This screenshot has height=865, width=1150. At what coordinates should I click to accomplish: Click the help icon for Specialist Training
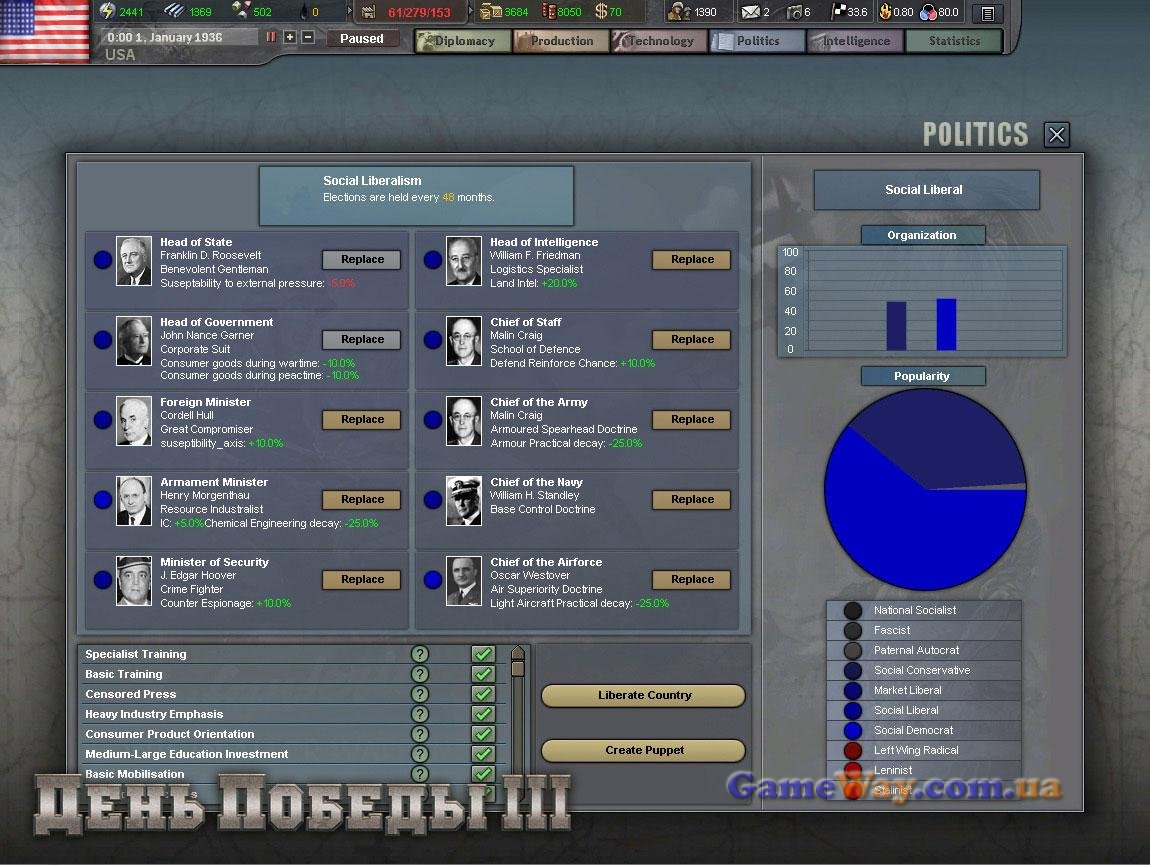click(x=420, y=654)
